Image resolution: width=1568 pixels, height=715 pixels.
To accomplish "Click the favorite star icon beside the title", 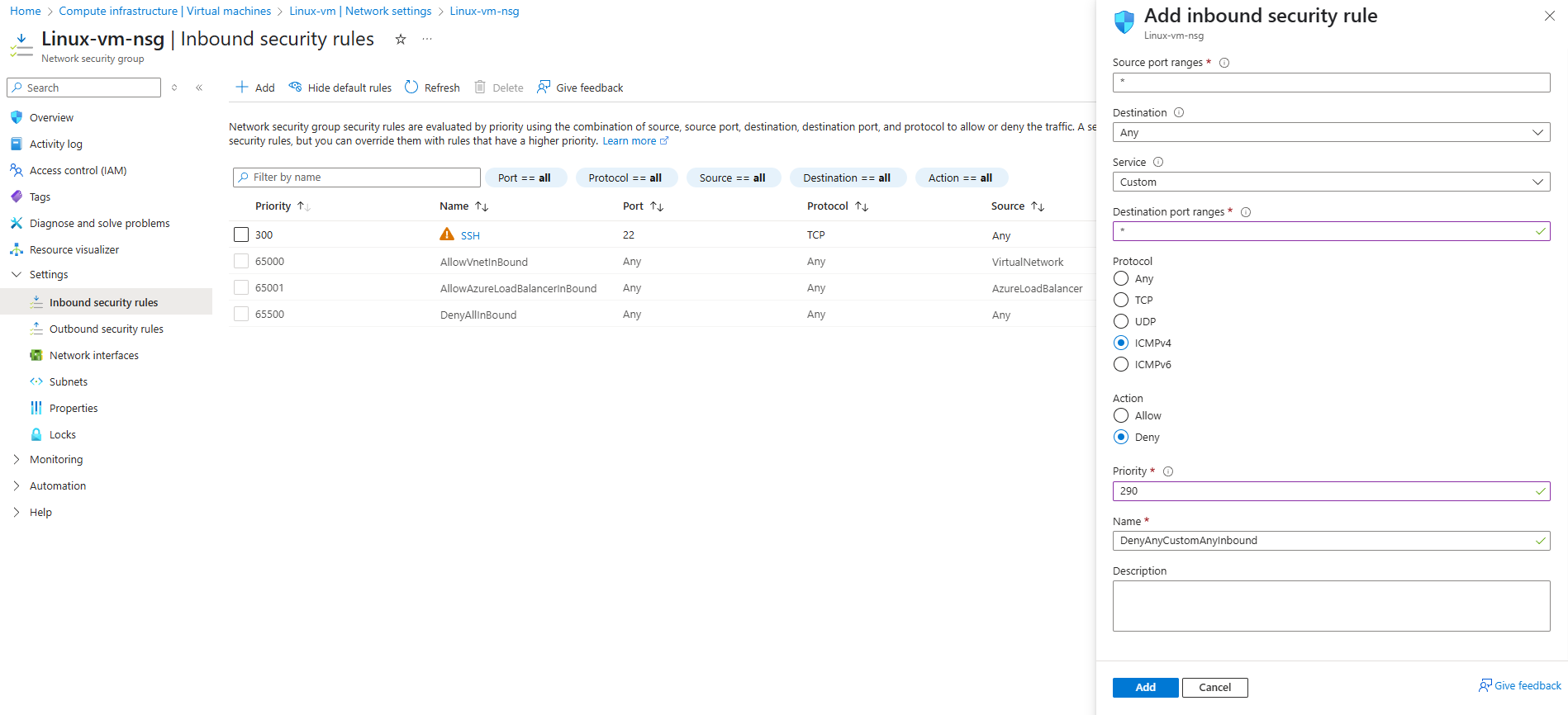I will pyautogui.click(x=401, y=39).
